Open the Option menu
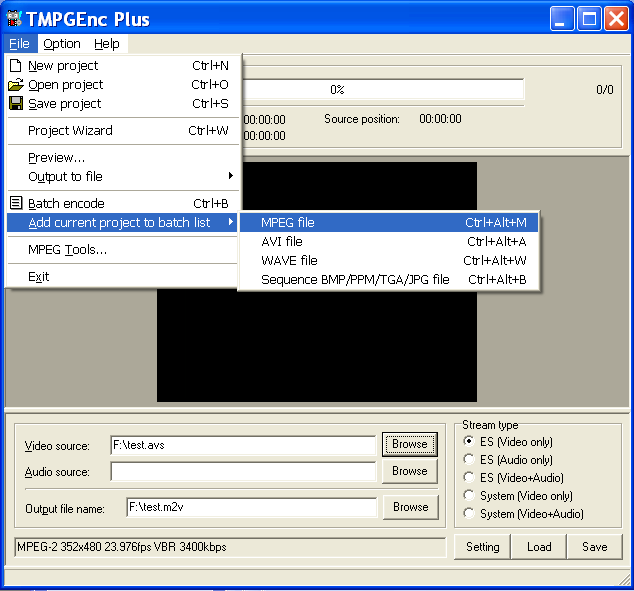This screenshot has width=634, height=591. pyautogui.click(x=62, y=44)
